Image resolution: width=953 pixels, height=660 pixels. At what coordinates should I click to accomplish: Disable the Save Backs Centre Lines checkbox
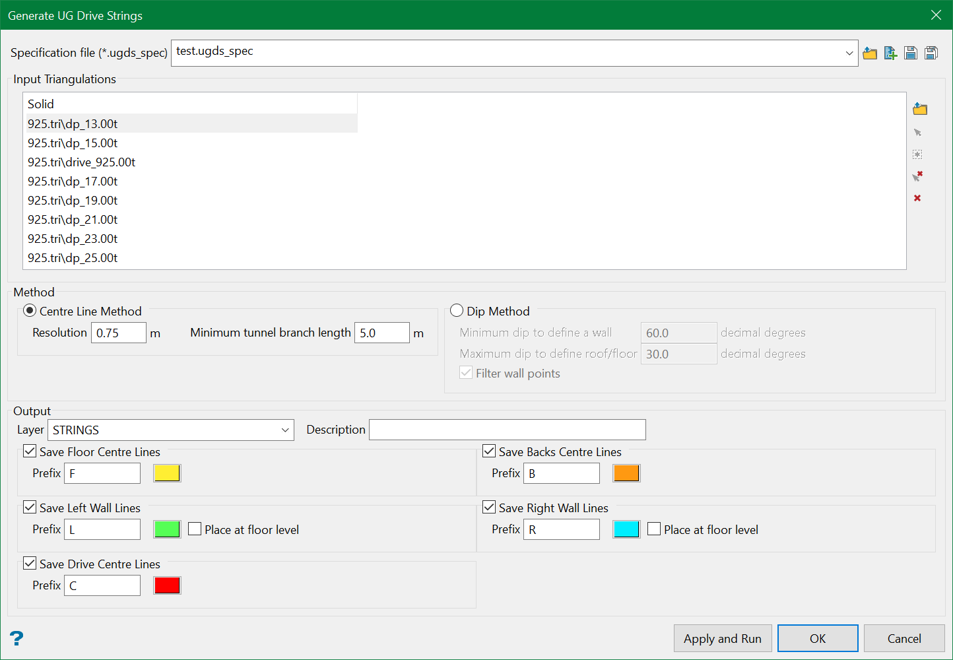tap(489, 452)
